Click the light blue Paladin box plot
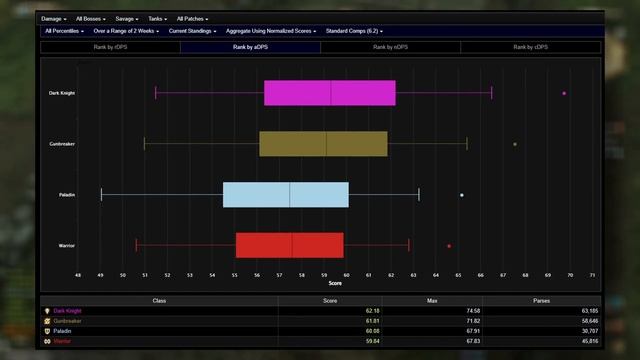The image size is (640, 360). tap(286, 195)
